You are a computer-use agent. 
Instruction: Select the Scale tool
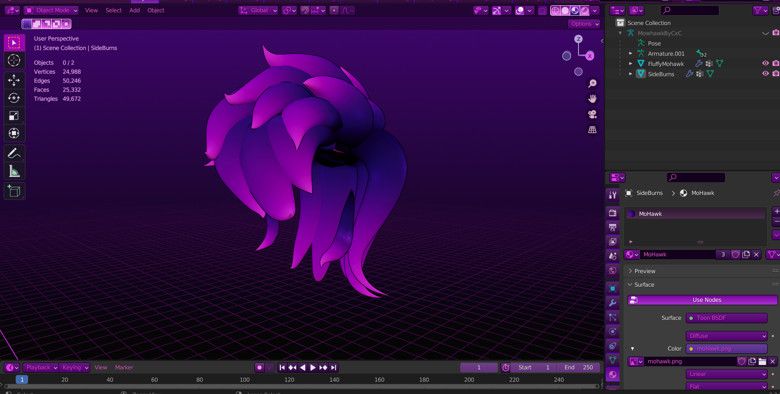point(14,116)
